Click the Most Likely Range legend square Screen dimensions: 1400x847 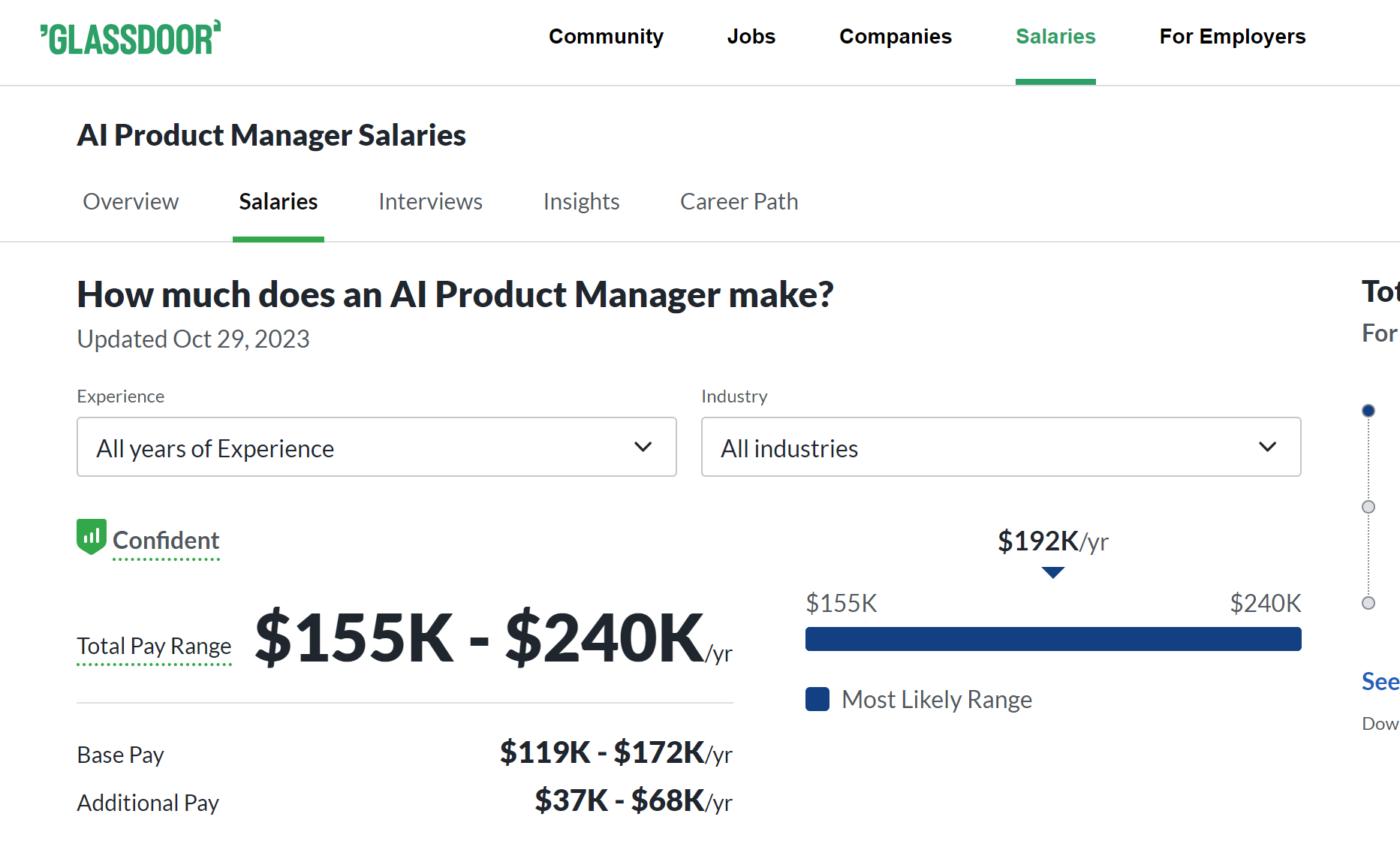(x=817, y=699)
